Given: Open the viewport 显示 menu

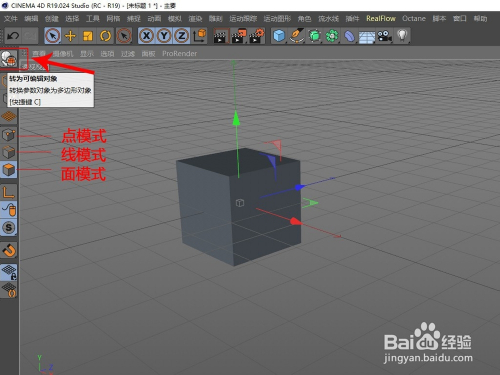Looking at the screenshot, I should coord(87,54).
